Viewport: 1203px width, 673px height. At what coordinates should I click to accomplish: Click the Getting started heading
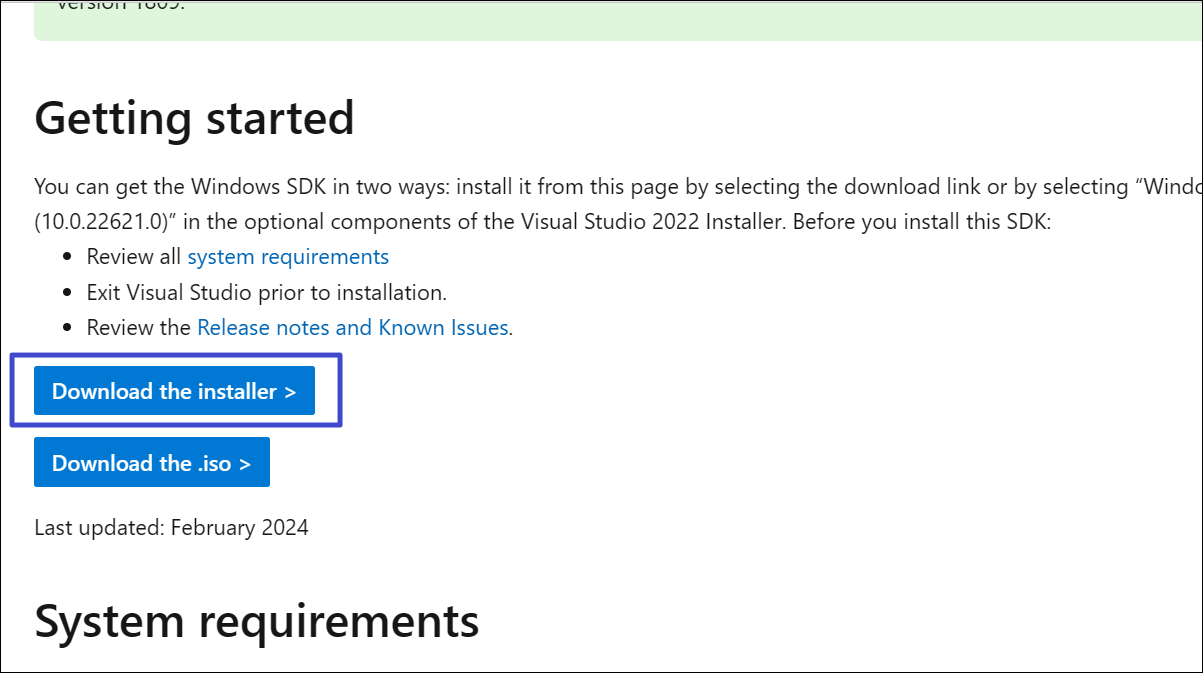[x=194, y=118]
